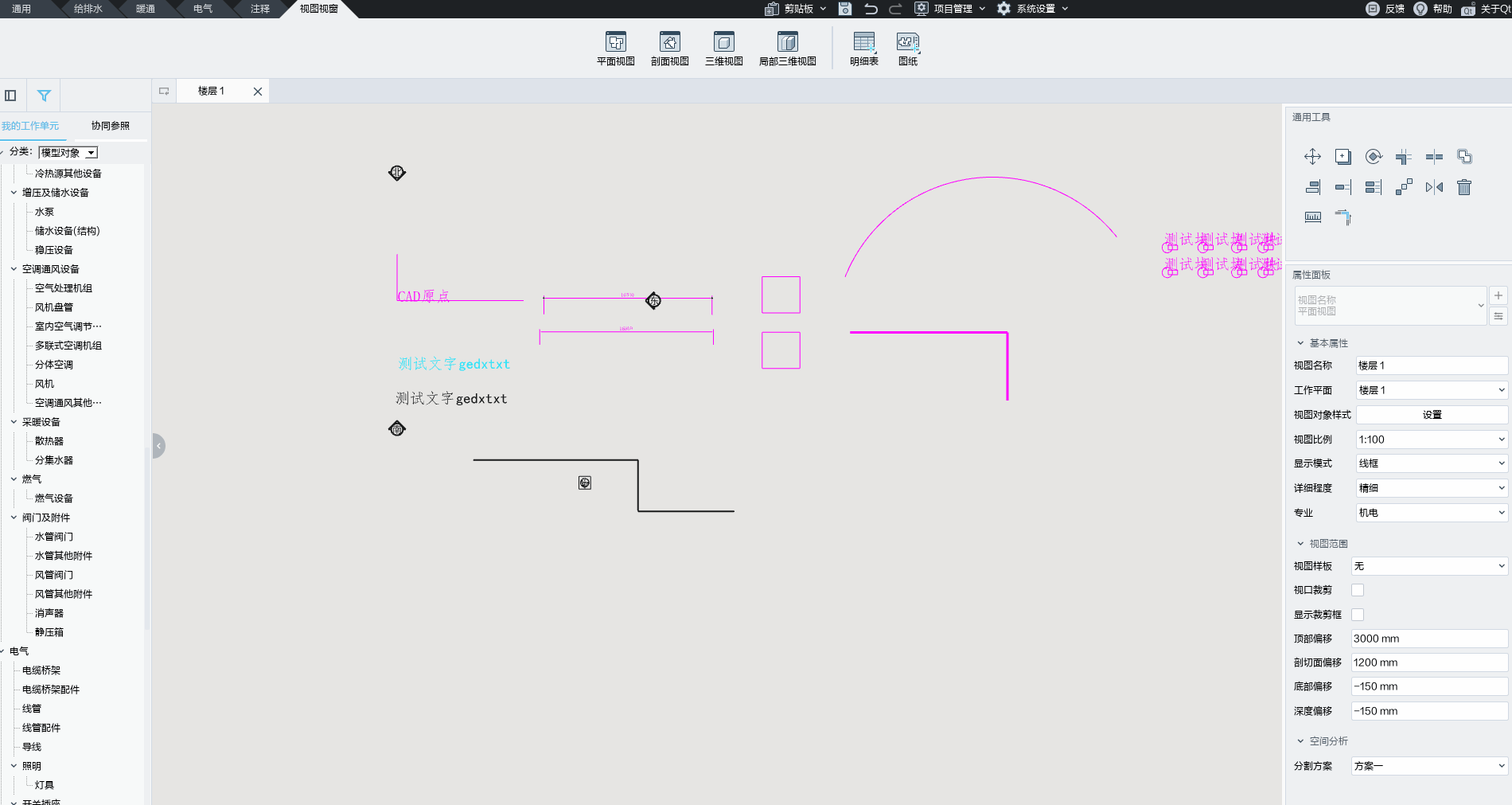Open the 系统设置 menu
The image size is (1512, 805).
click(1033, 9)
